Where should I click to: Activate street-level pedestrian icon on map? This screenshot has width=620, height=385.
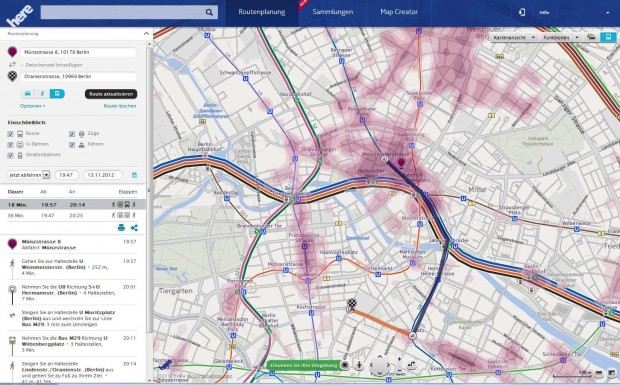tap(359, 365)
